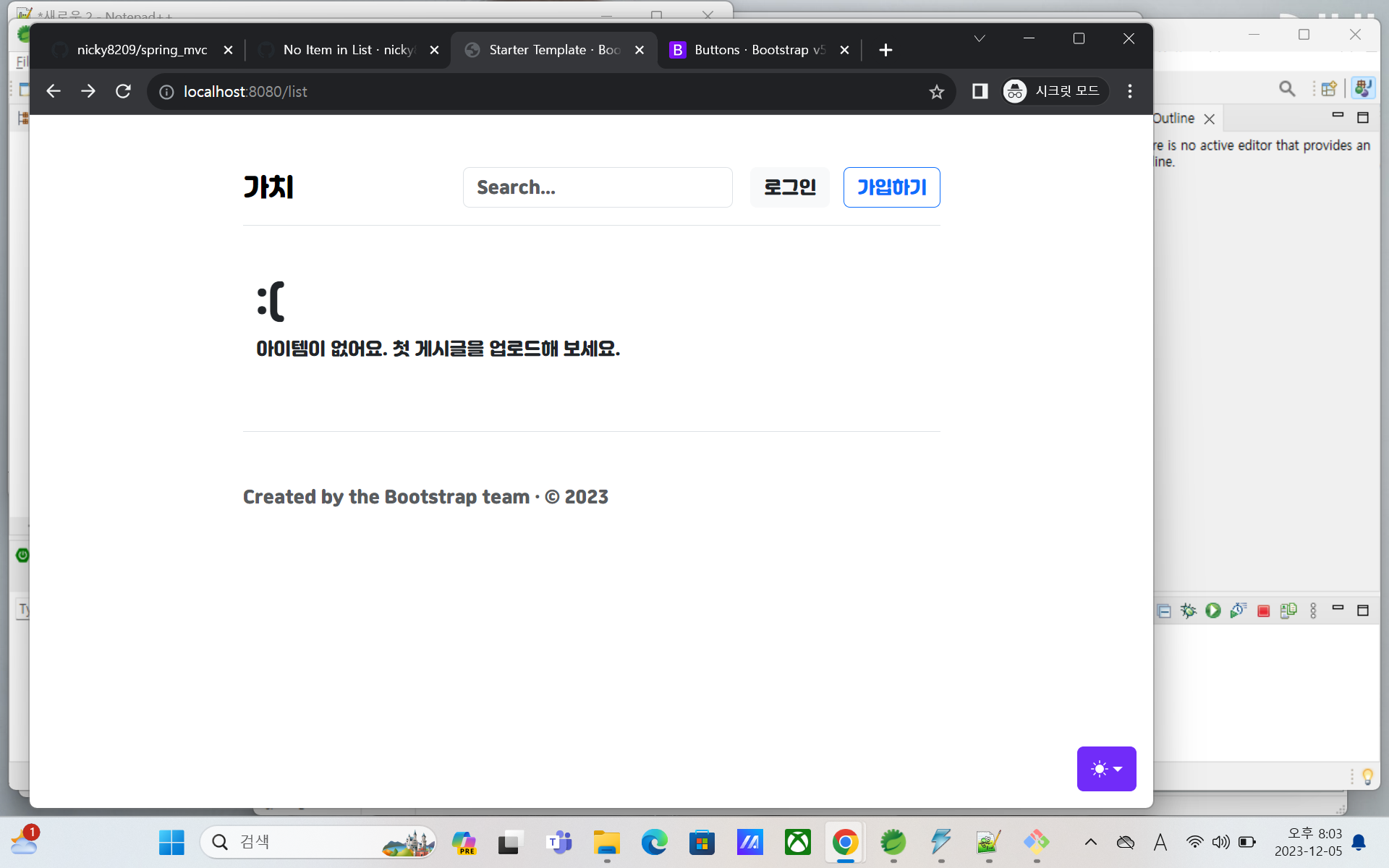Open Microsoft Edge from taskbar

[x=654, y=842]
